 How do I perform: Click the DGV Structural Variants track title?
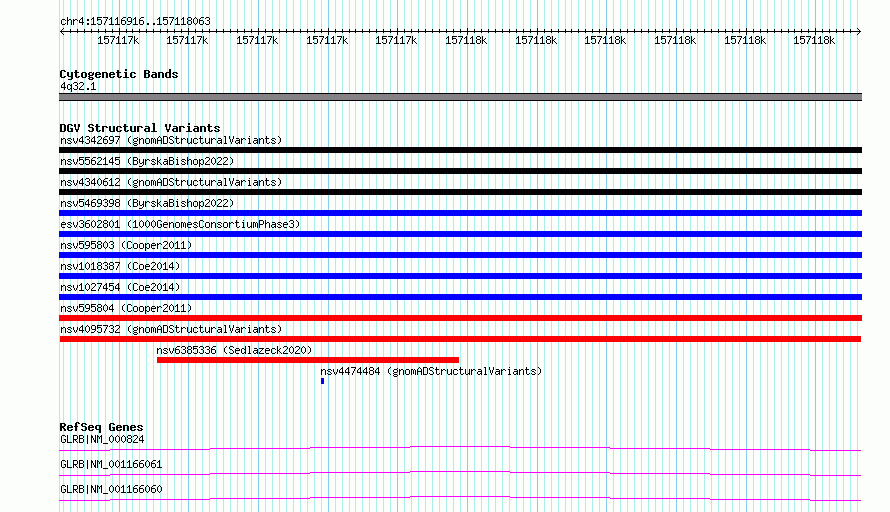point(140,128)
